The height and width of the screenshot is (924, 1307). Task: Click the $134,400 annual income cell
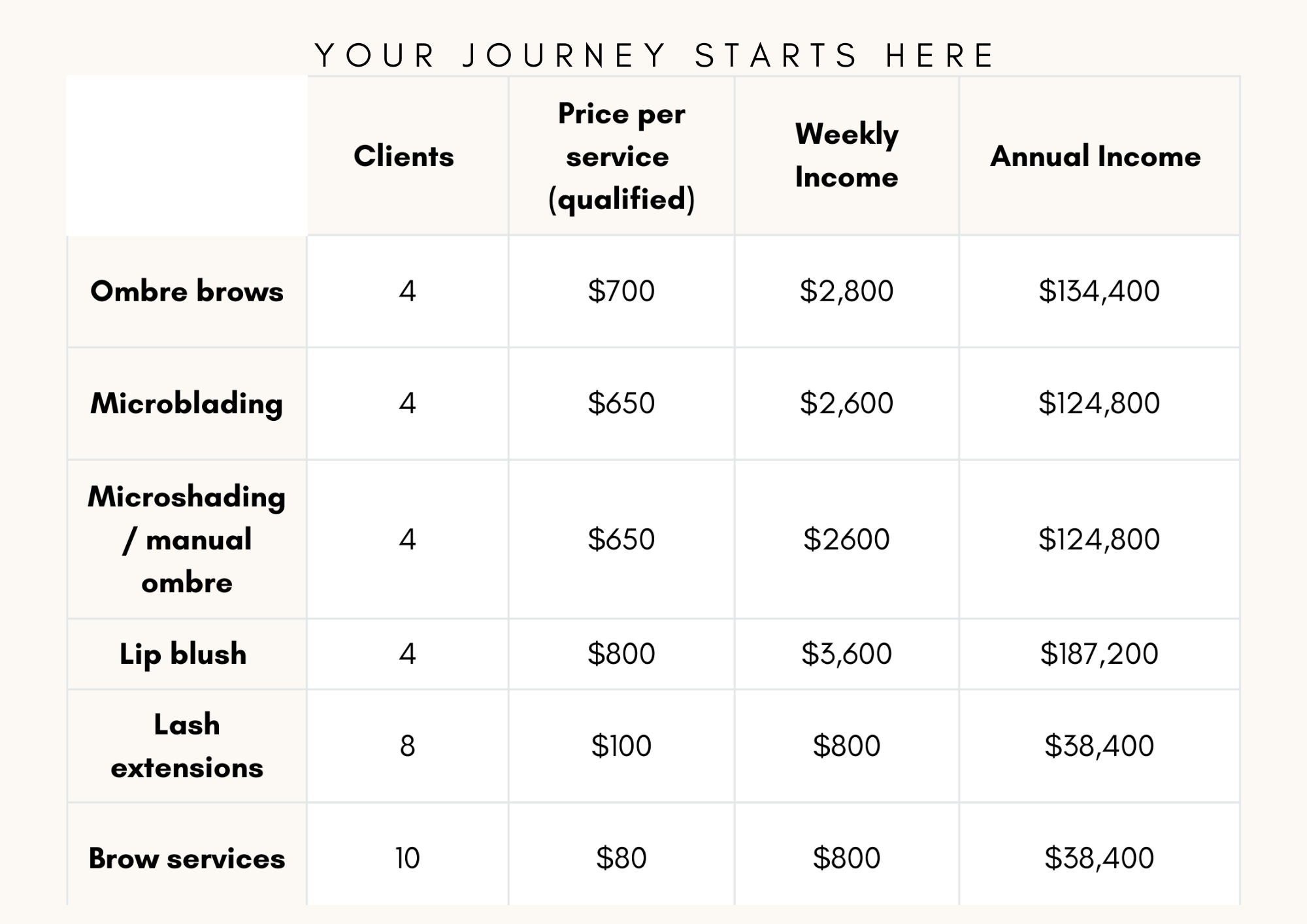pos(1099,291)
